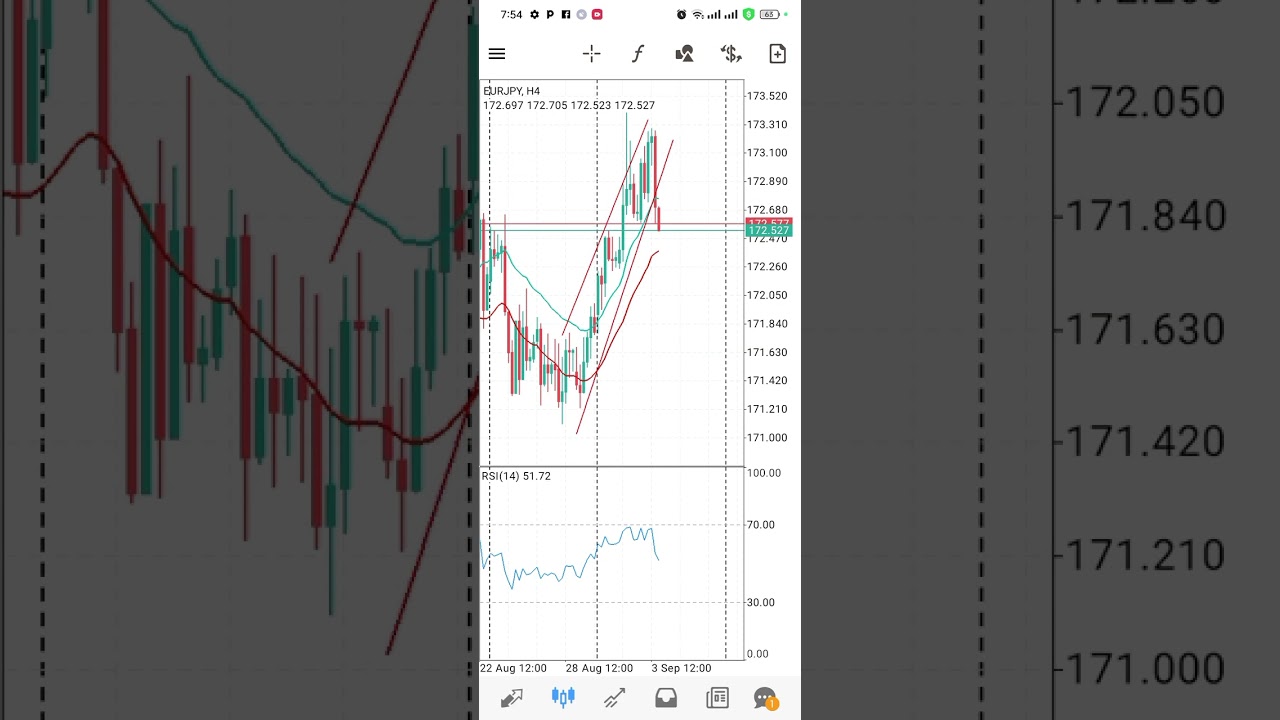This screenshot has height=720, width=1280.
Task: Open new order via plus document icon
Action: pos(777,54)
